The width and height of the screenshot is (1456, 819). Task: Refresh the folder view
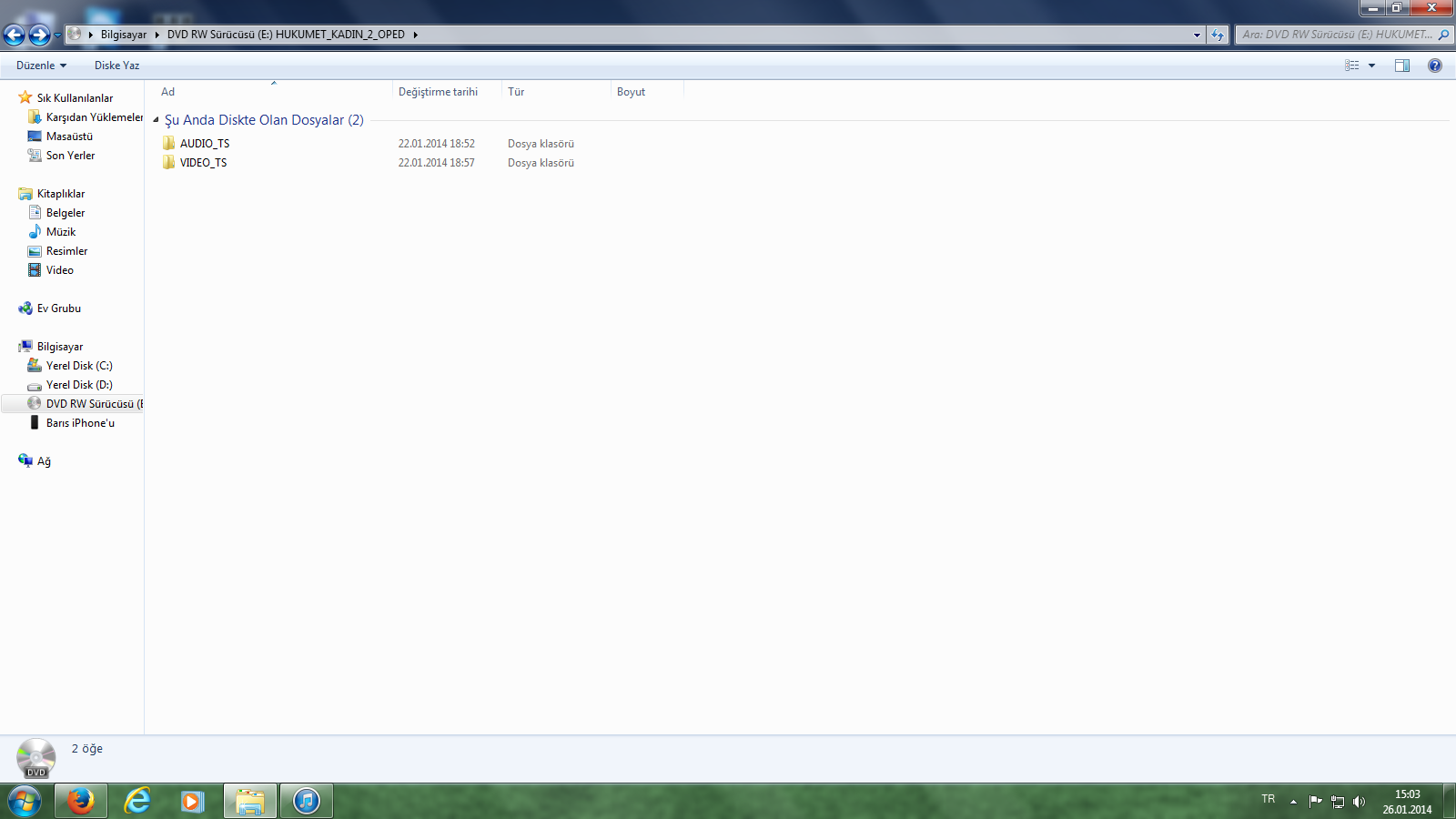(1218, 35)
